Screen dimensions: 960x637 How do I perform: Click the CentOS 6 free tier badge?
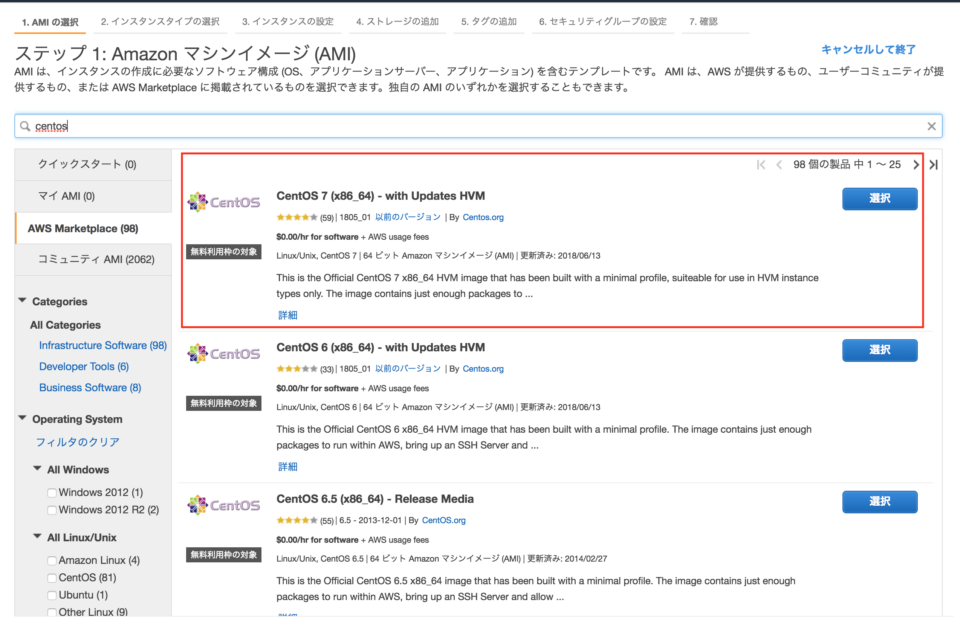[x=224, y=403]
